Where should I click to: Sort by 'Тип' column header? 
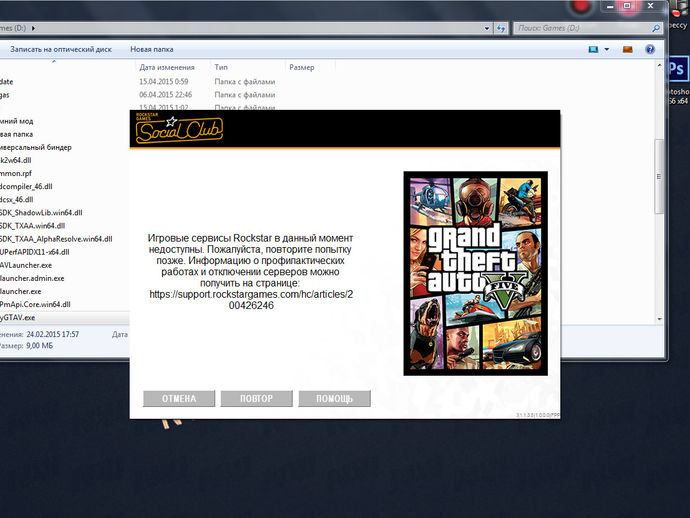tap(221, 67)
